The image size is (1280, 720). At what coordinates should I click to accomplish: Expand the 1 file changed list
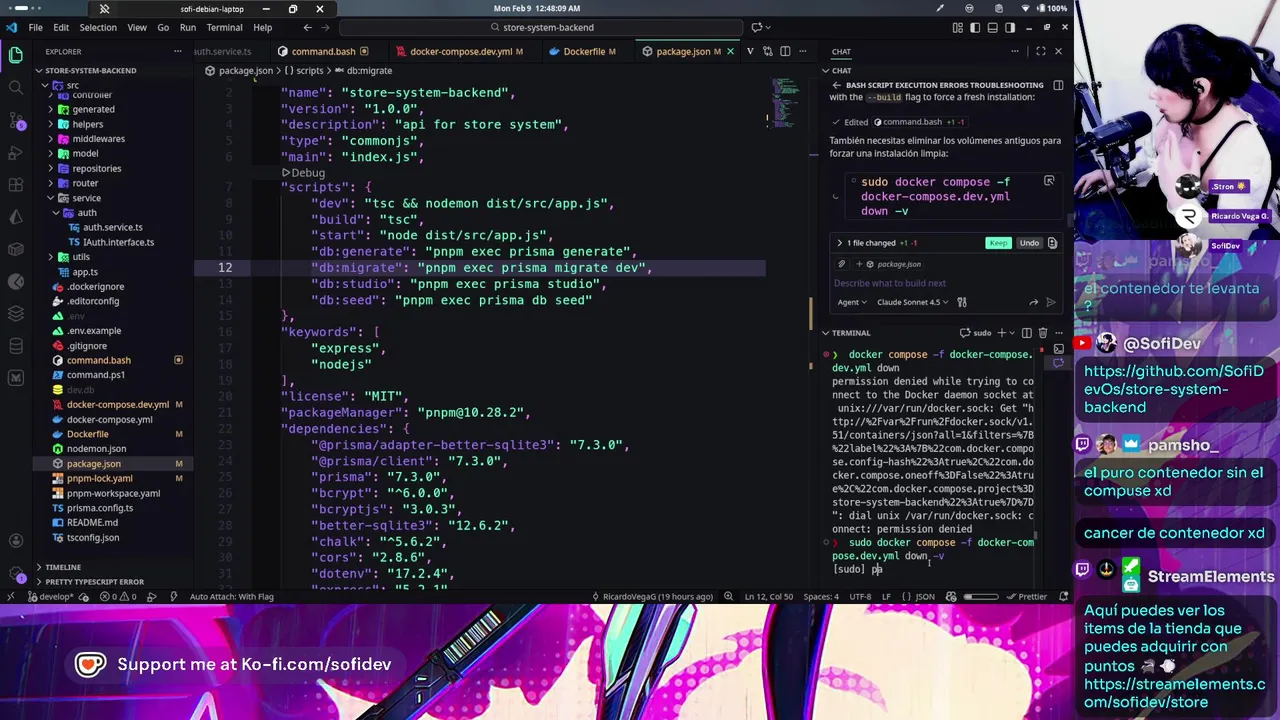840,243
